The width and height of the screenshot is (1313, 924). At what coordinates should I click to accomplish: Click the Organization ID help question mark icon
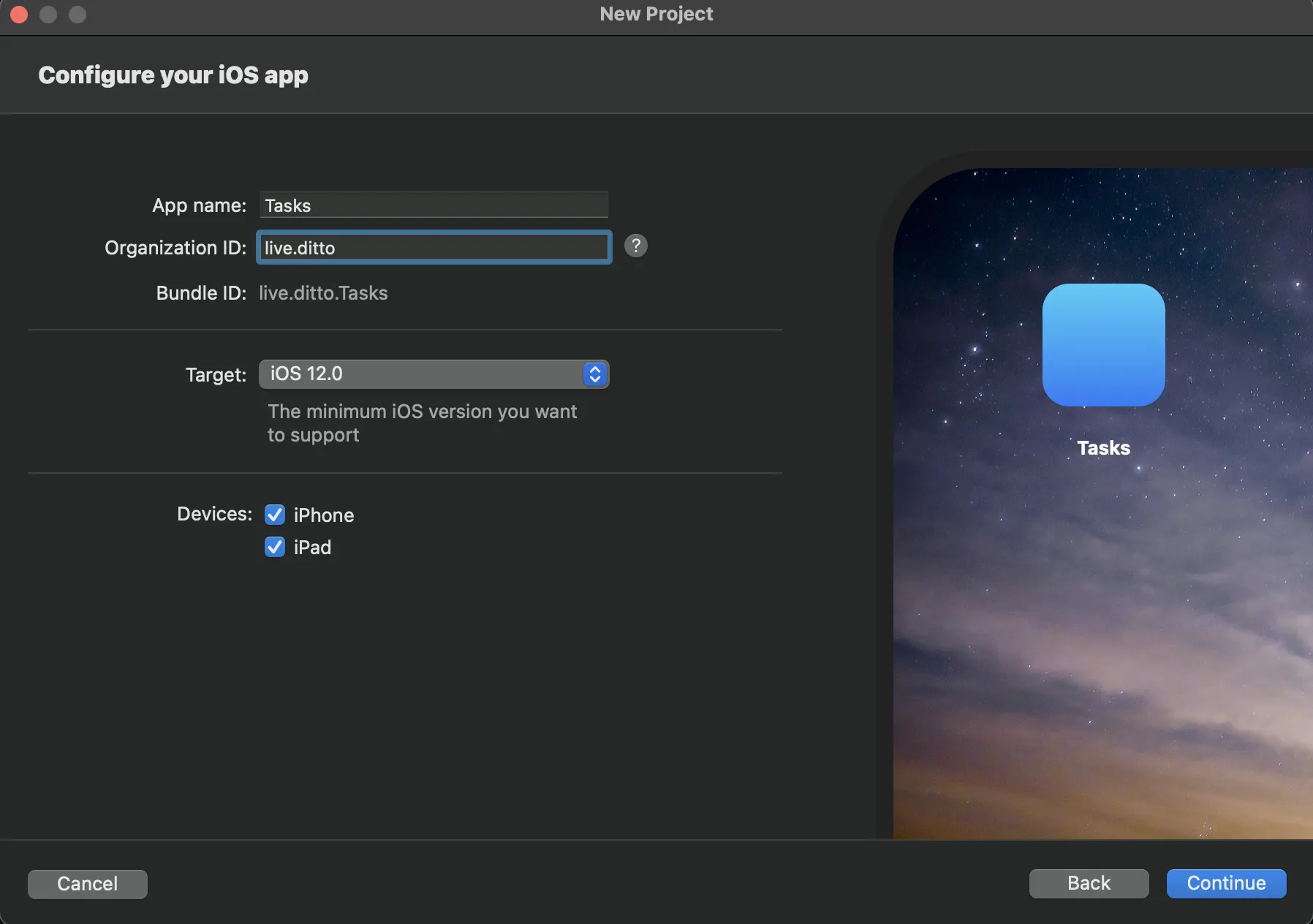pyautogui.click(x=636, y=246)
